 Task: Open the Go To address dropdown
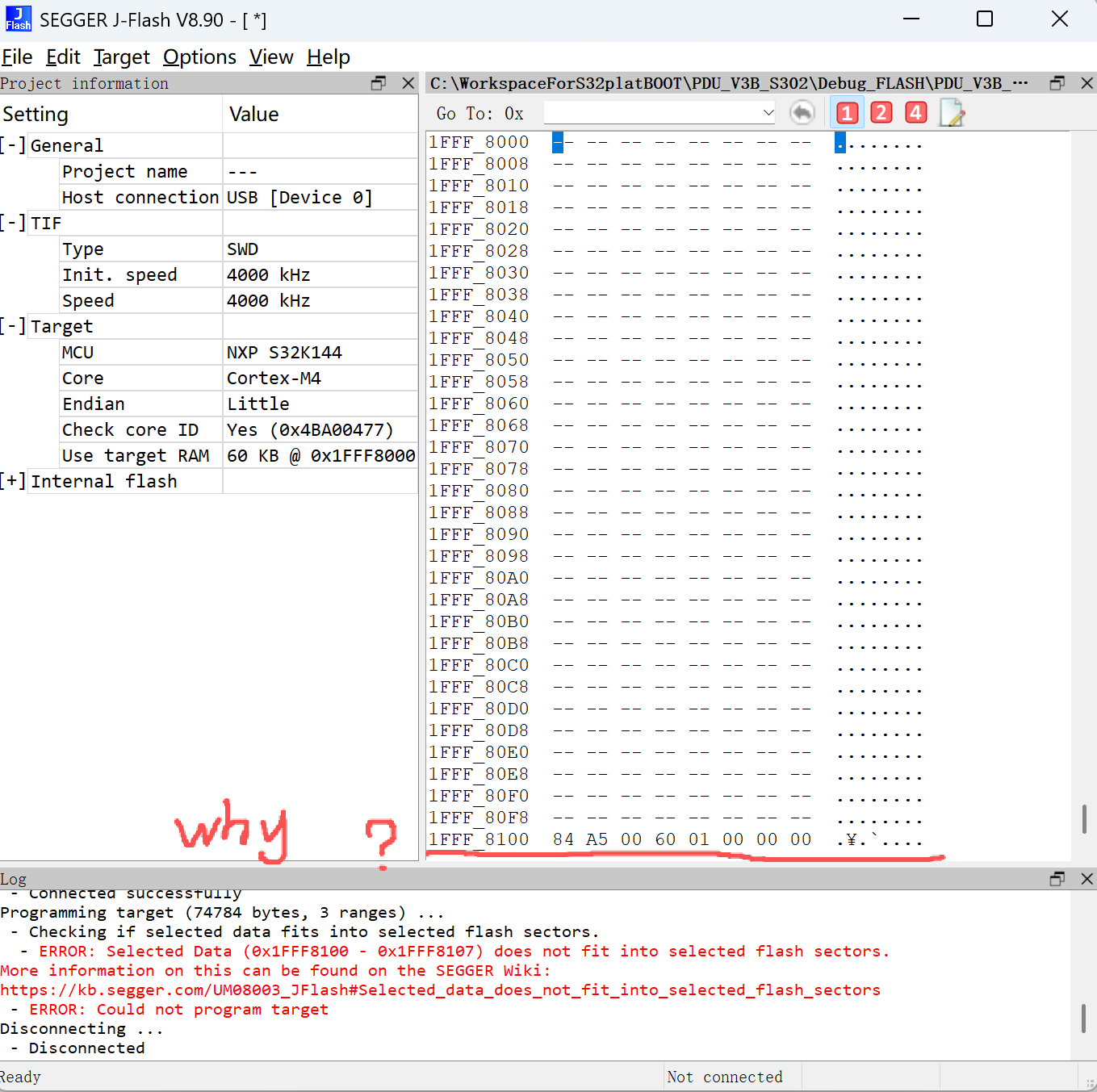[x=768, y=113]
